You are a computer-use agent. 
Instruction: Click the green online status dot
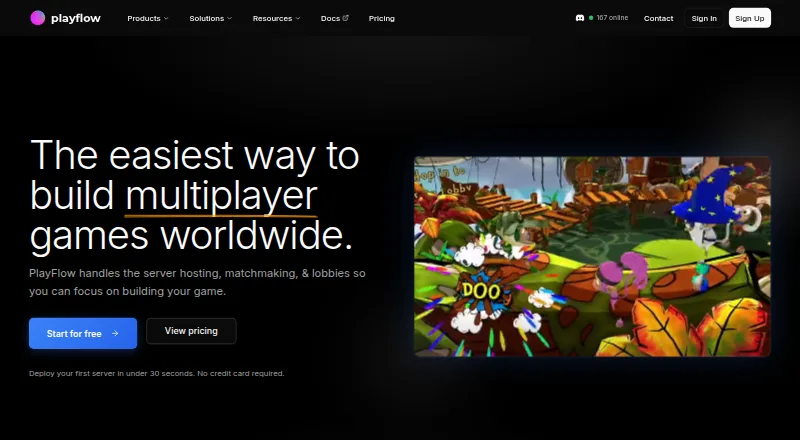(591, 18)
